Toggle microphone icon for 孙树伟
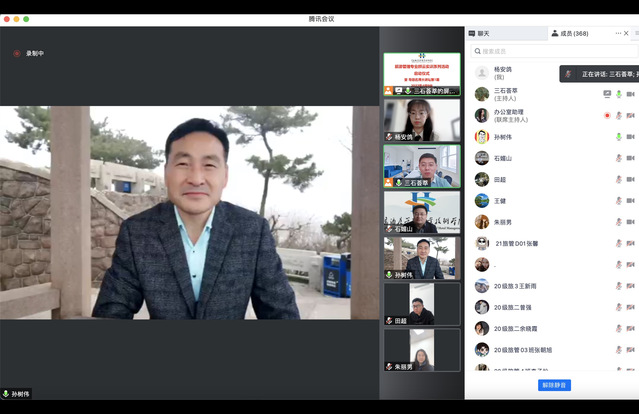 click(618, 137)
